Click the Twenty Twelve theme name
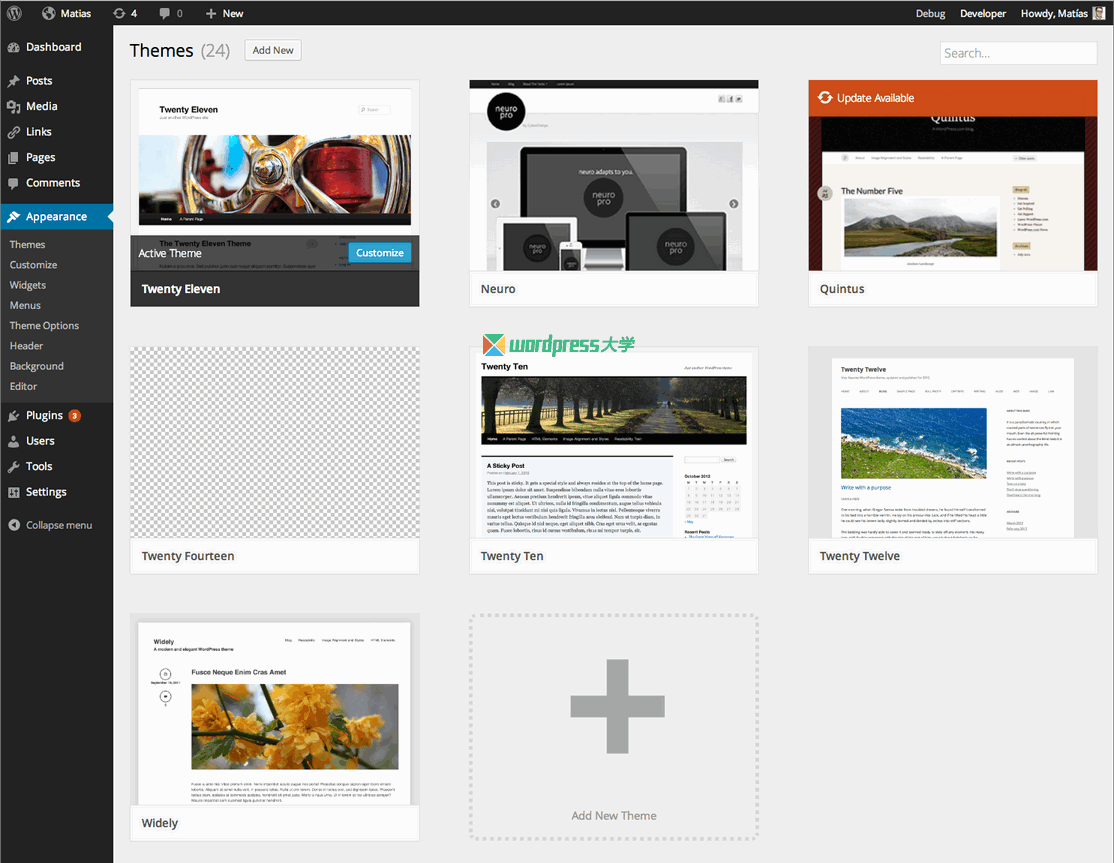Image resolution: width=1114 pixels, height=863 pixels. coord(860,556)
